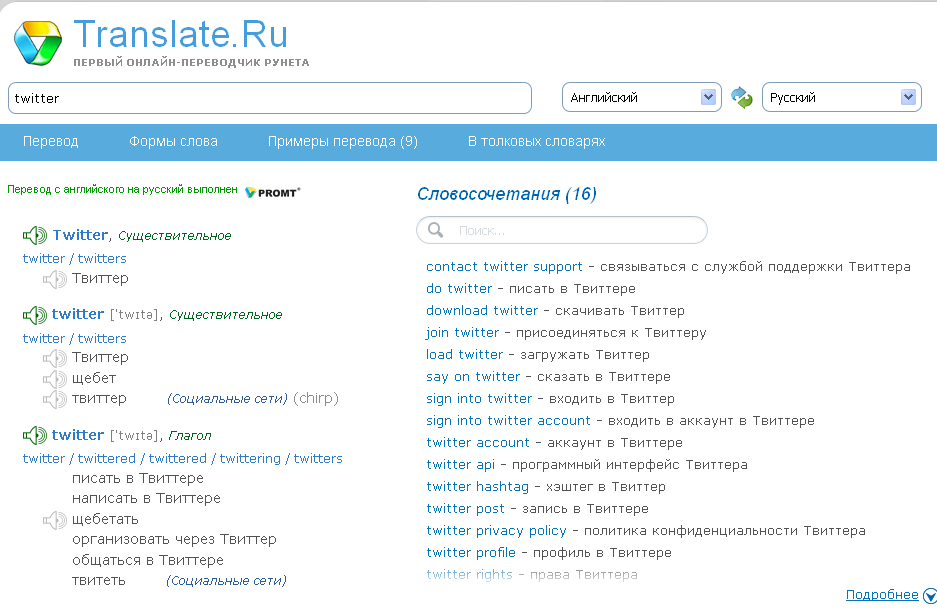Go to the В толковых словарях tab
Viewport: 937px width, 615px height.
click(x=537, y=142)
